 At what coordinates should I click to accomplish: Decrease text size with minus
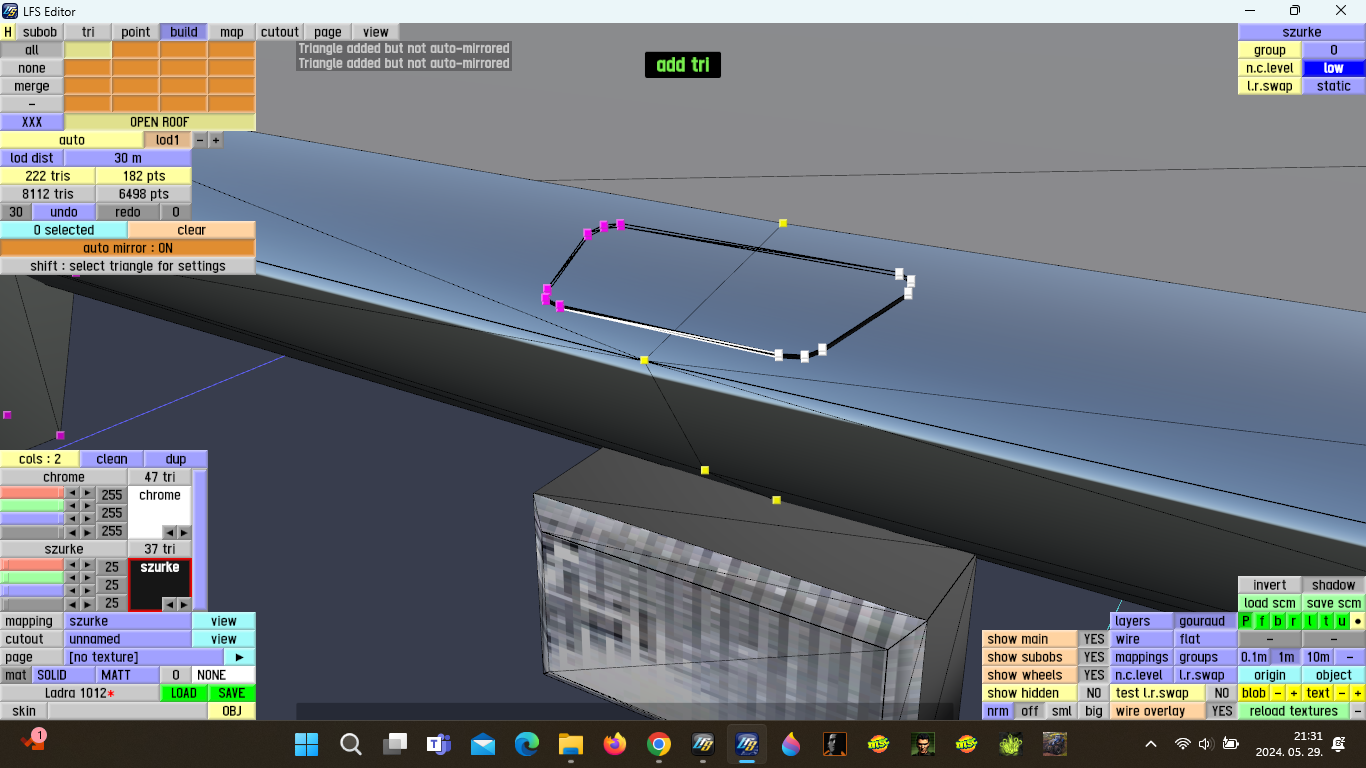pos(1342,693)
